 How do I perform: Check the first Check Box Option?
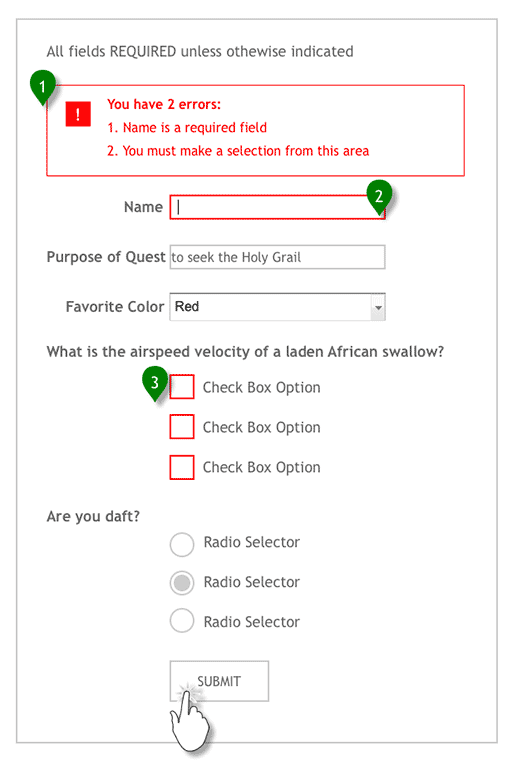coord(182,387)
